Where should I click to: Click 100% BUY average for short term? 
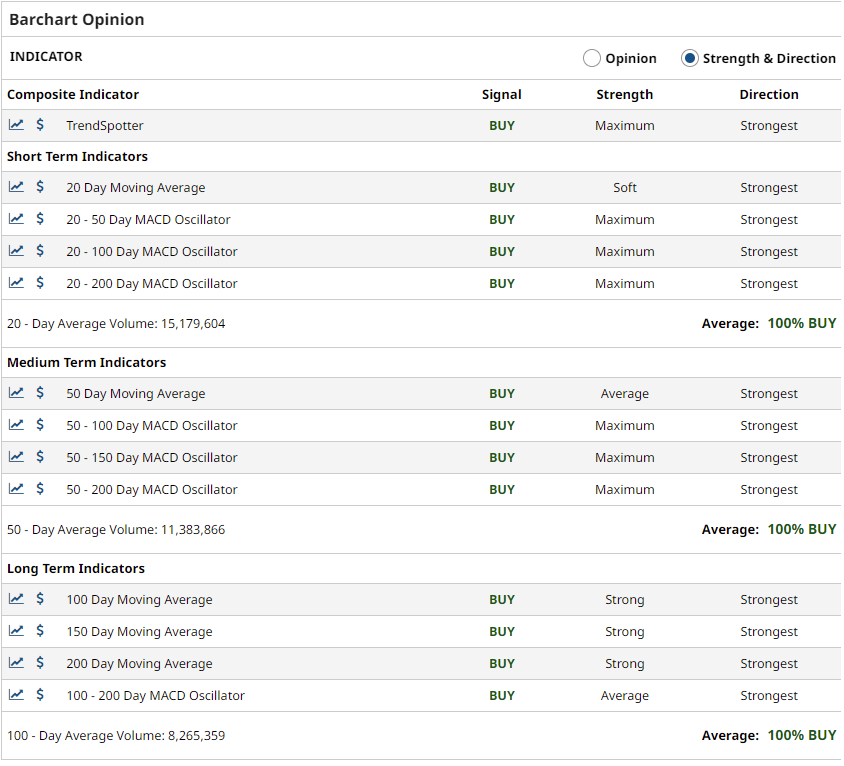click(801, 324)
